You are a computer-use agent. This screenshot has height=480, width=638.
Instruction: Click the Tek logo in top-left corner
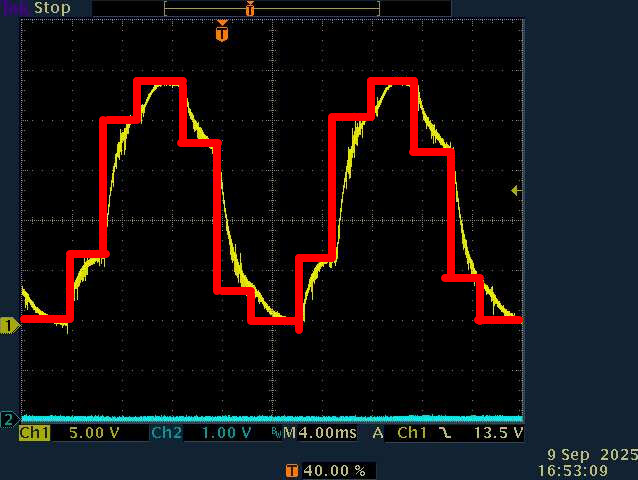point(14,8)
